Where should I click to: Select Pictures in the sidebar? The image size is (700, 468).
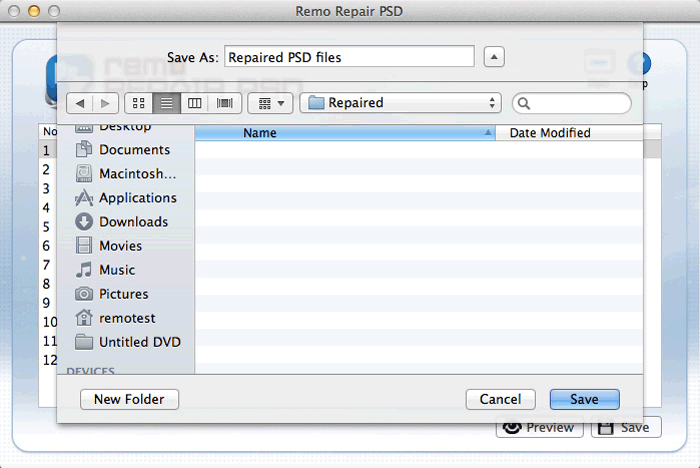(127, 294)
